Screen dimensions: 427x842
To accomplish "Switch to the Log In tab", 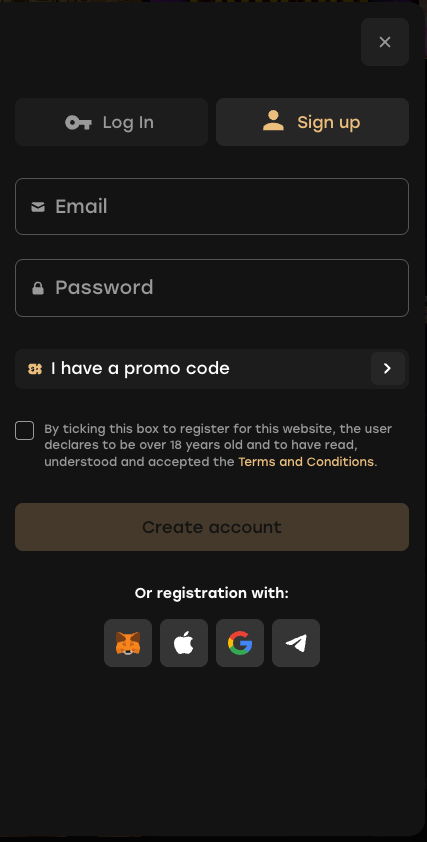I will (x=111, y=122).
